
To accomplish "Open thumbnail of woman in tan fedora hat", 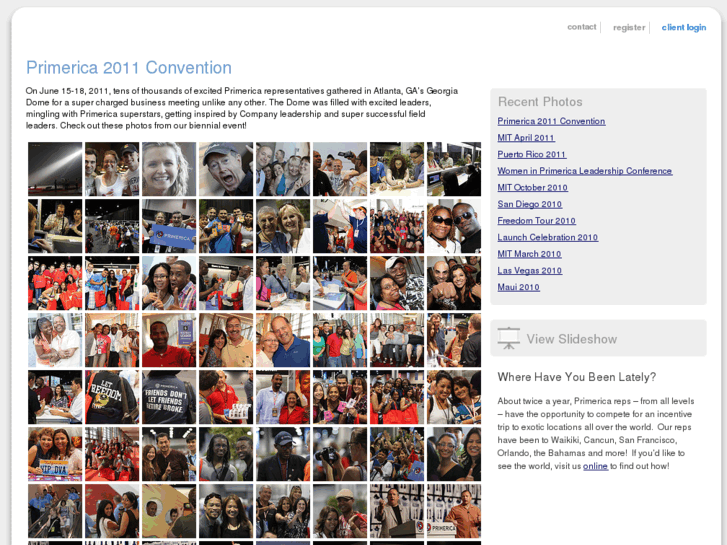I will [340, 511].
